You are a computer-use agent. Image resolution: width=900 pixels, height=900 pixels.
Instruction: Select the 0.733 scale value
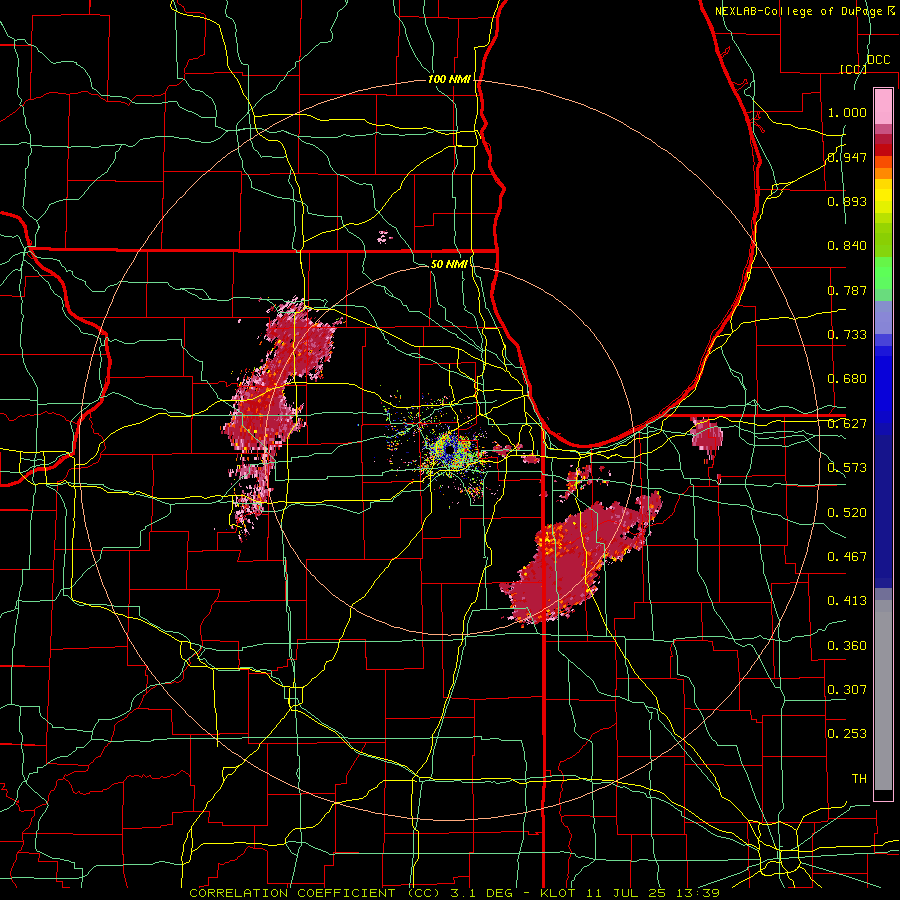(847, 334)
